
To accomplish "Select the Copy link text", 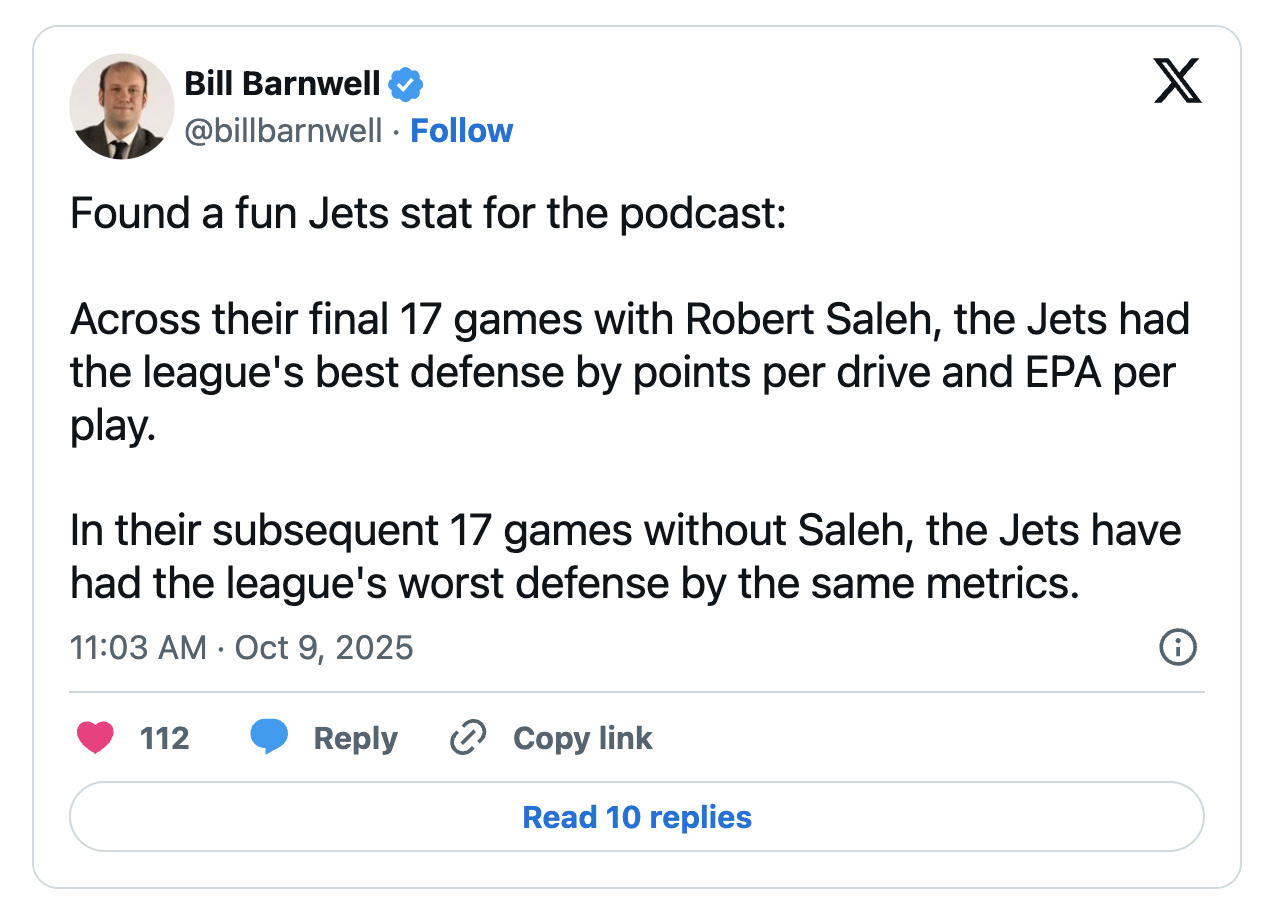I will [x=582, y=739].
